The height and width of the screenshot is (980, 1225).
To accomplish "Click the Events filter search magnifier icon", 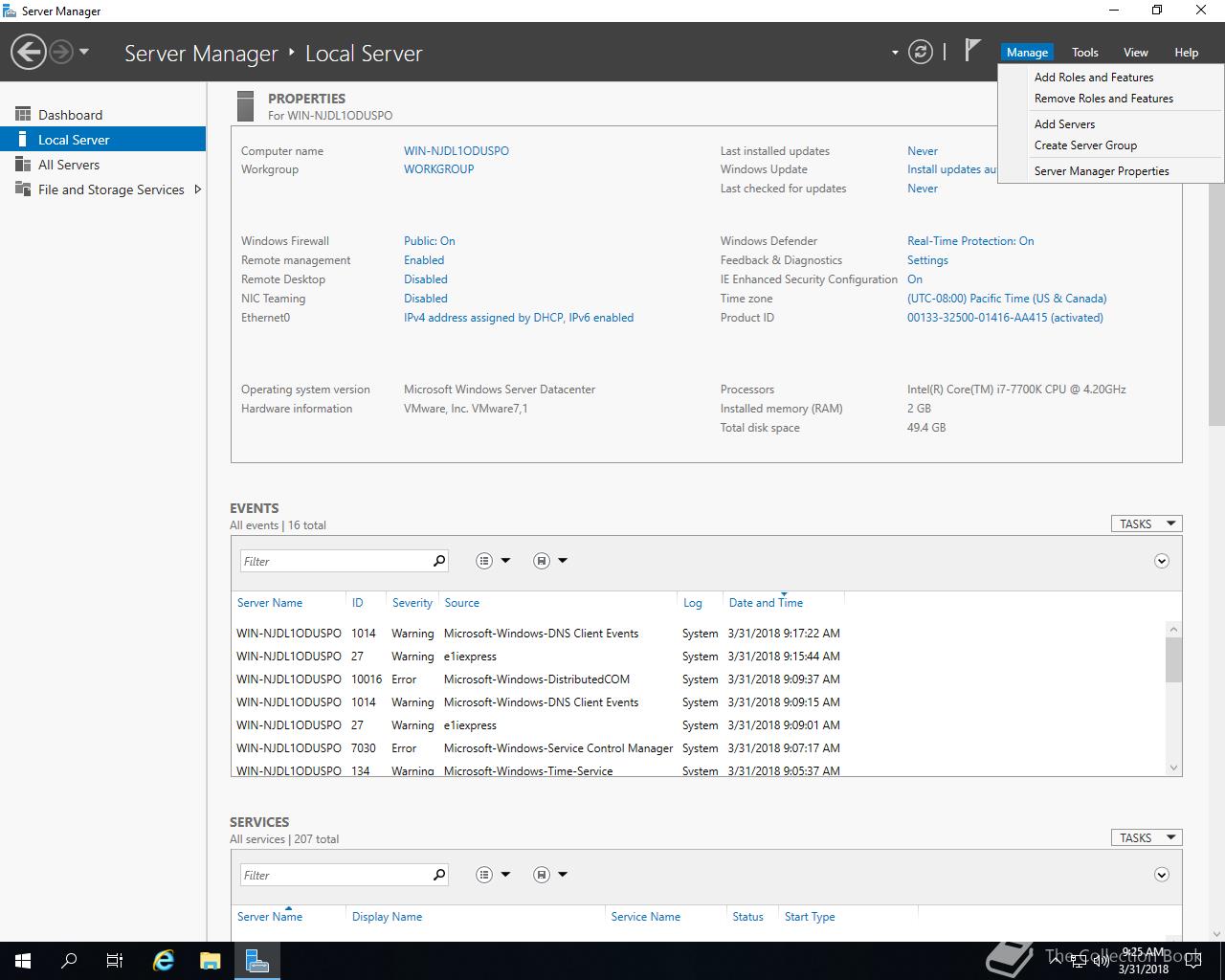I will 439,561.
